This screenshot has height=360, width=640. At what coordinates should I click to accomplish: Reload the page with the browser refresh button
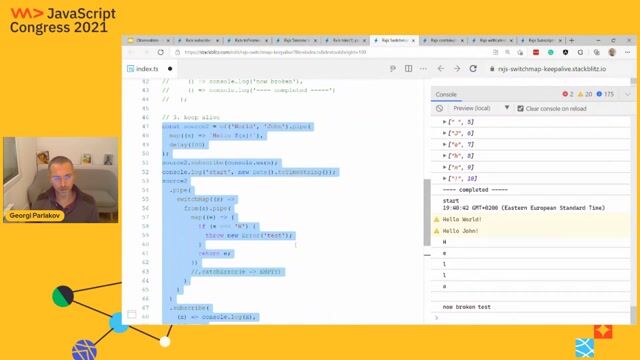click(x=161, y=52)
